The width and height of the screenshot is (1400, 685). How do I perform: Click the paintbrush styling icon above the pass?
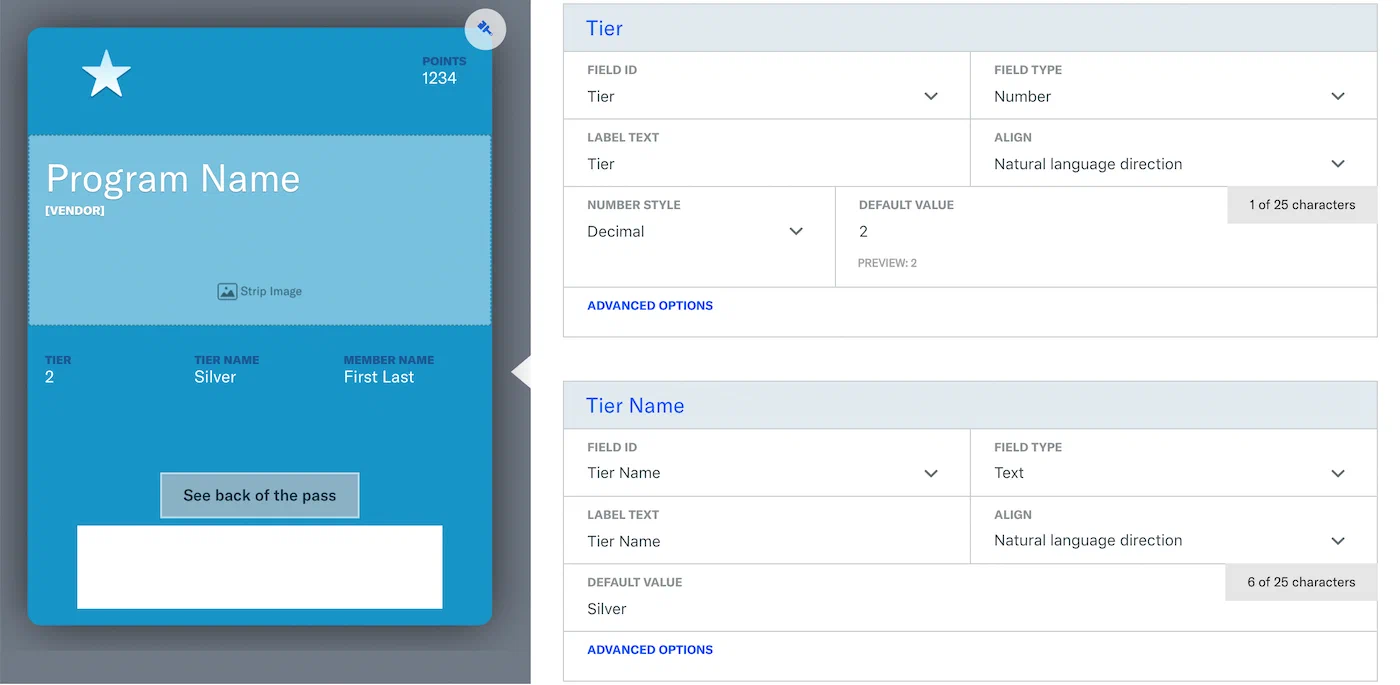tap(485, 29)
